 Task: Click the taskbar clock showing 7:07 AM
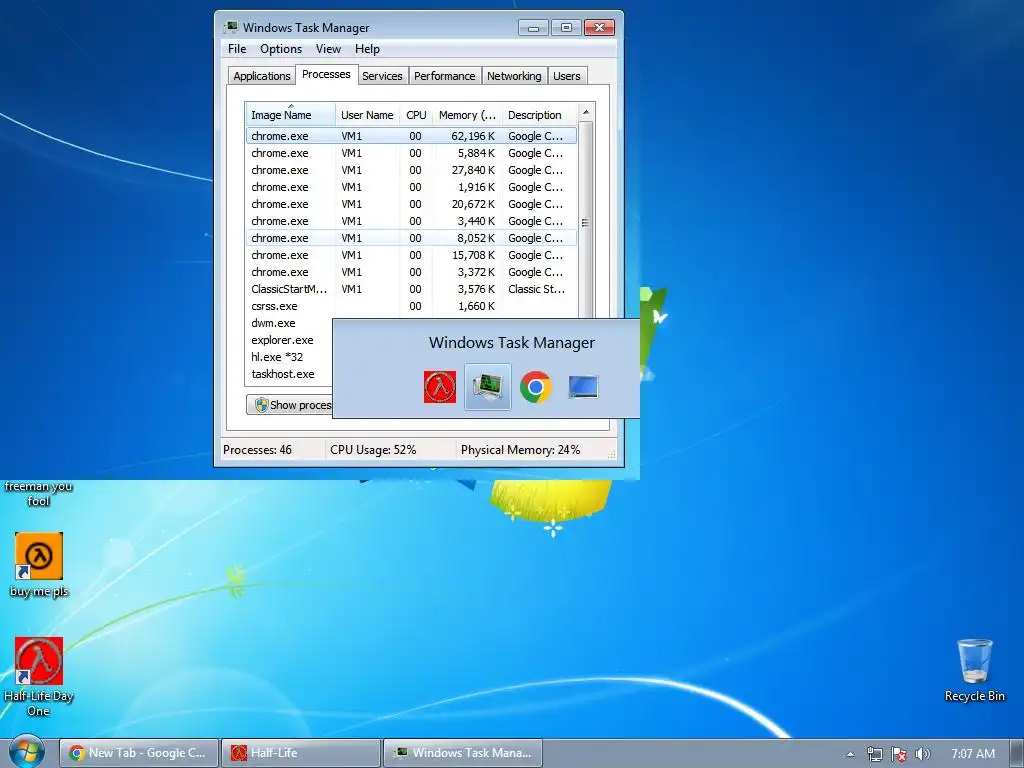coord(973,754)
